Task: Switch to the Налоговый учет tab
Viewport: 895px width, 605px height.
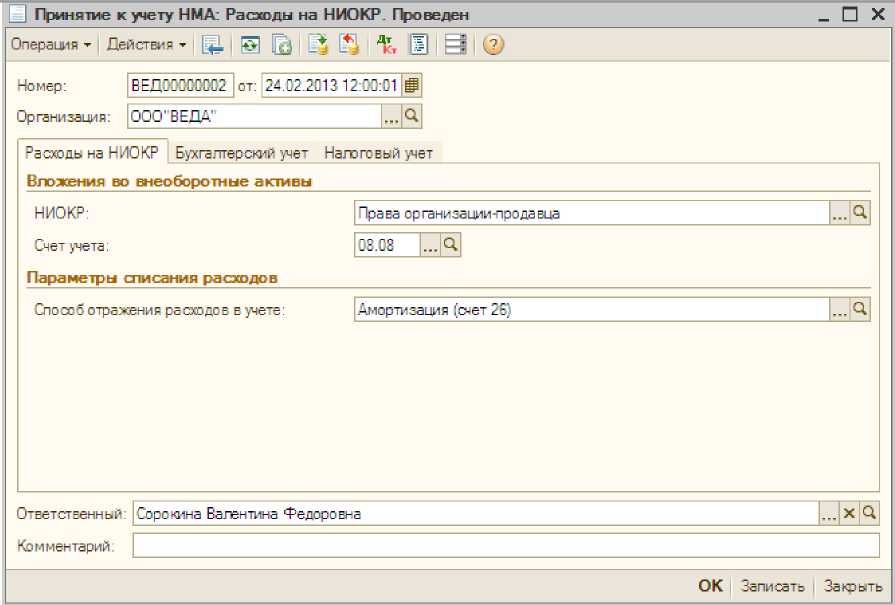Action: point(378,153)
